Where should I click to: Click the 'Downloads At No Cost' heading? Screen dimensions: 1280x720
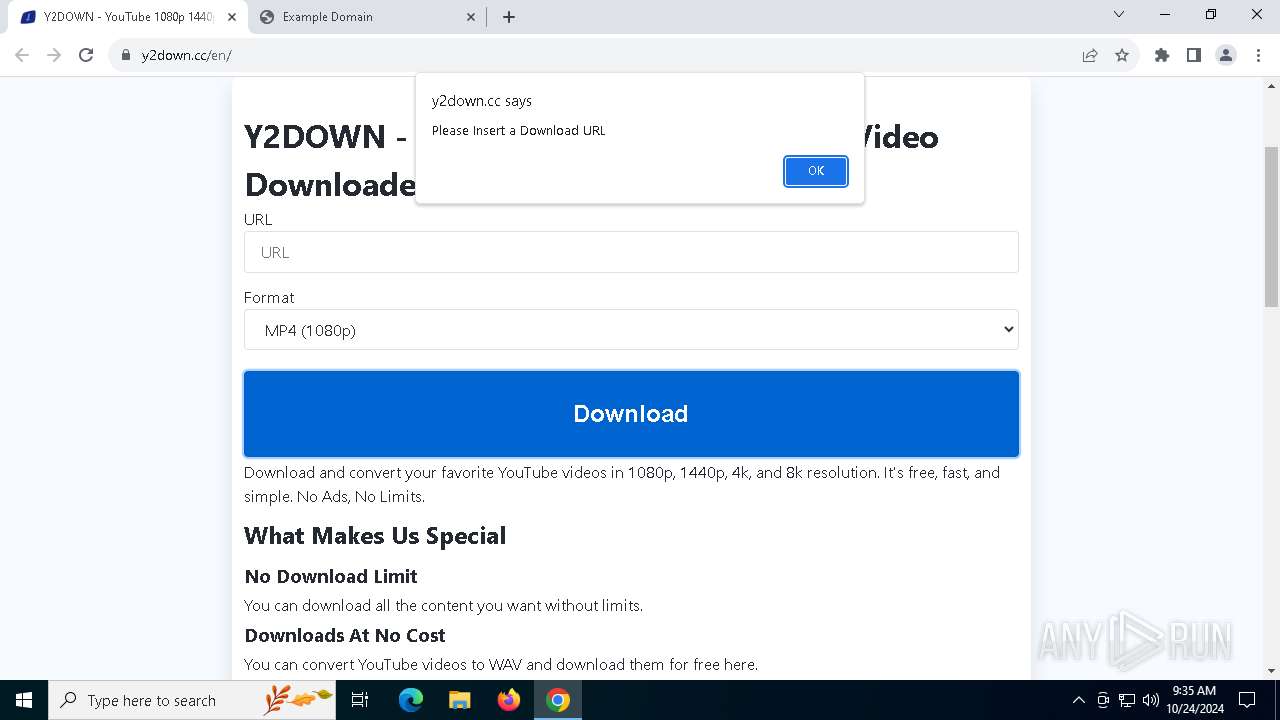pos(345,635)
